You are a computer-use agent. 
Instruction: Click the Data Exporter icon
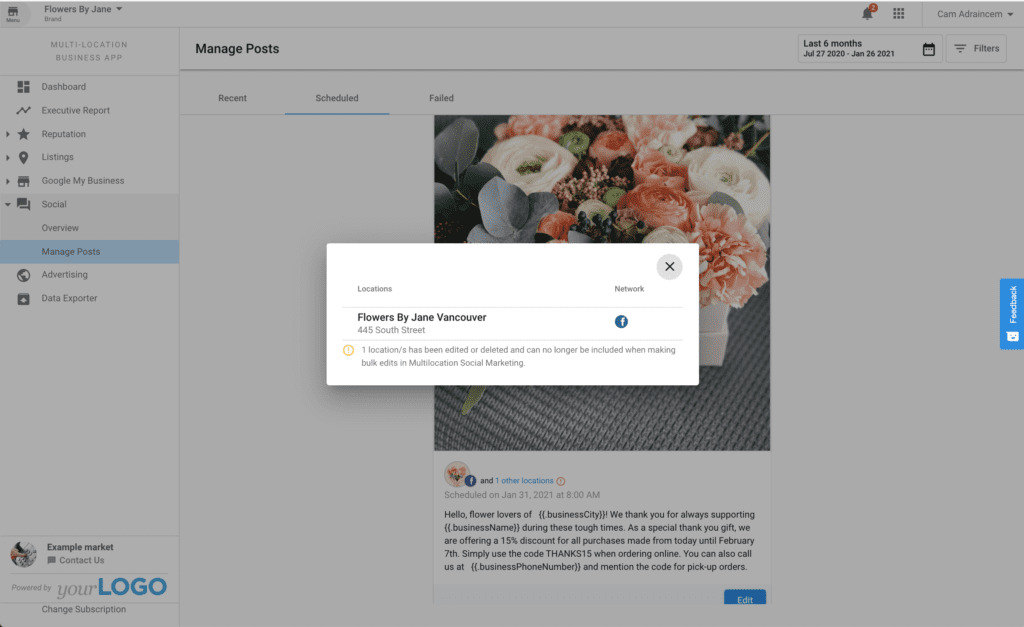[x=24, y=299]
